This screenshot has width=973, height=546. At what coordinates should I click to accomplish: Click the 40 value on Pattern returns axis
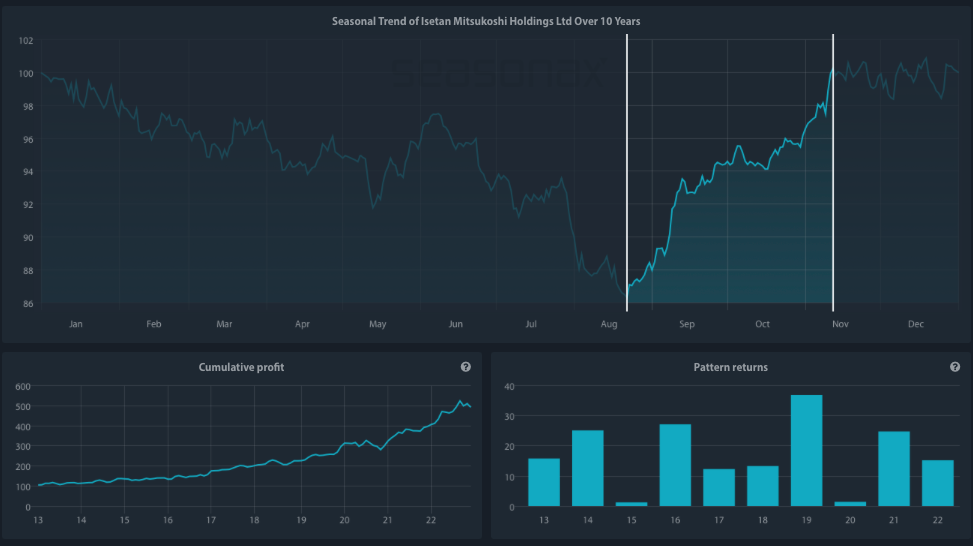509,387
